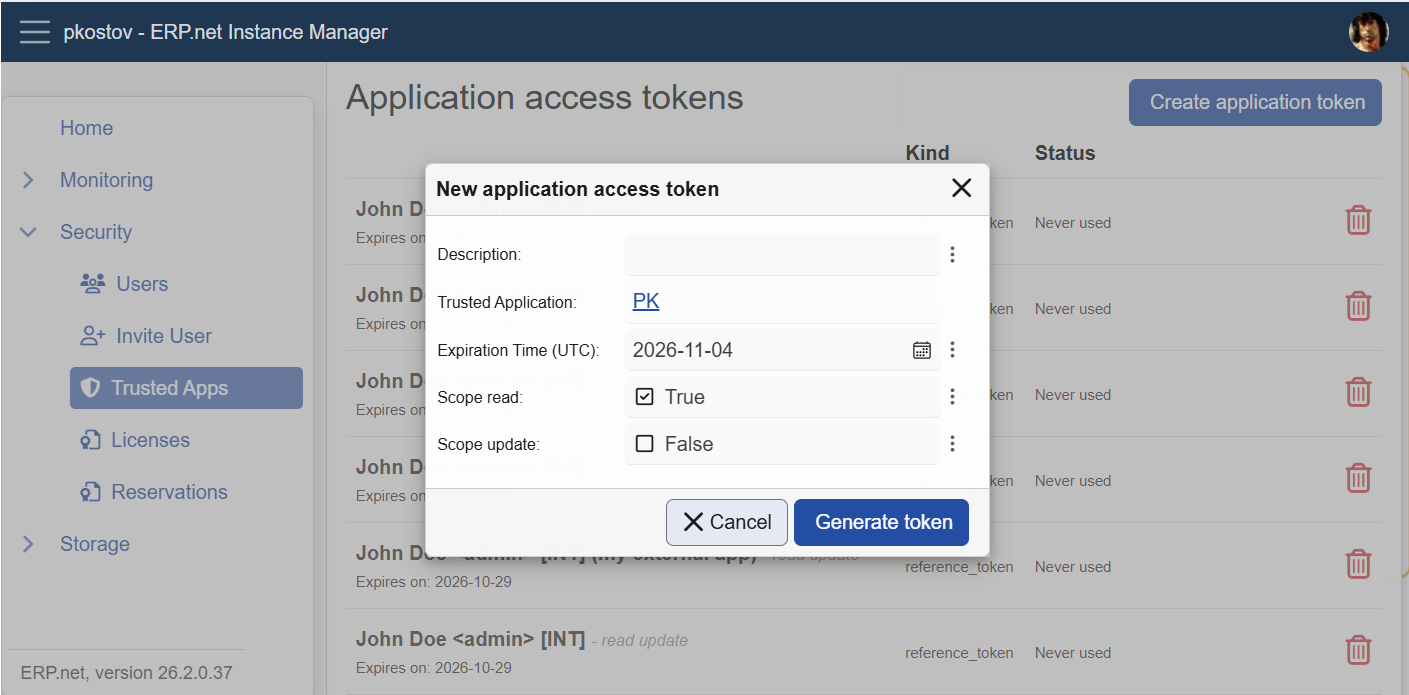The image size is (1409, 695).
Task: Click the Kind column header
Action: pyautogui.click(x=927, y=153)
